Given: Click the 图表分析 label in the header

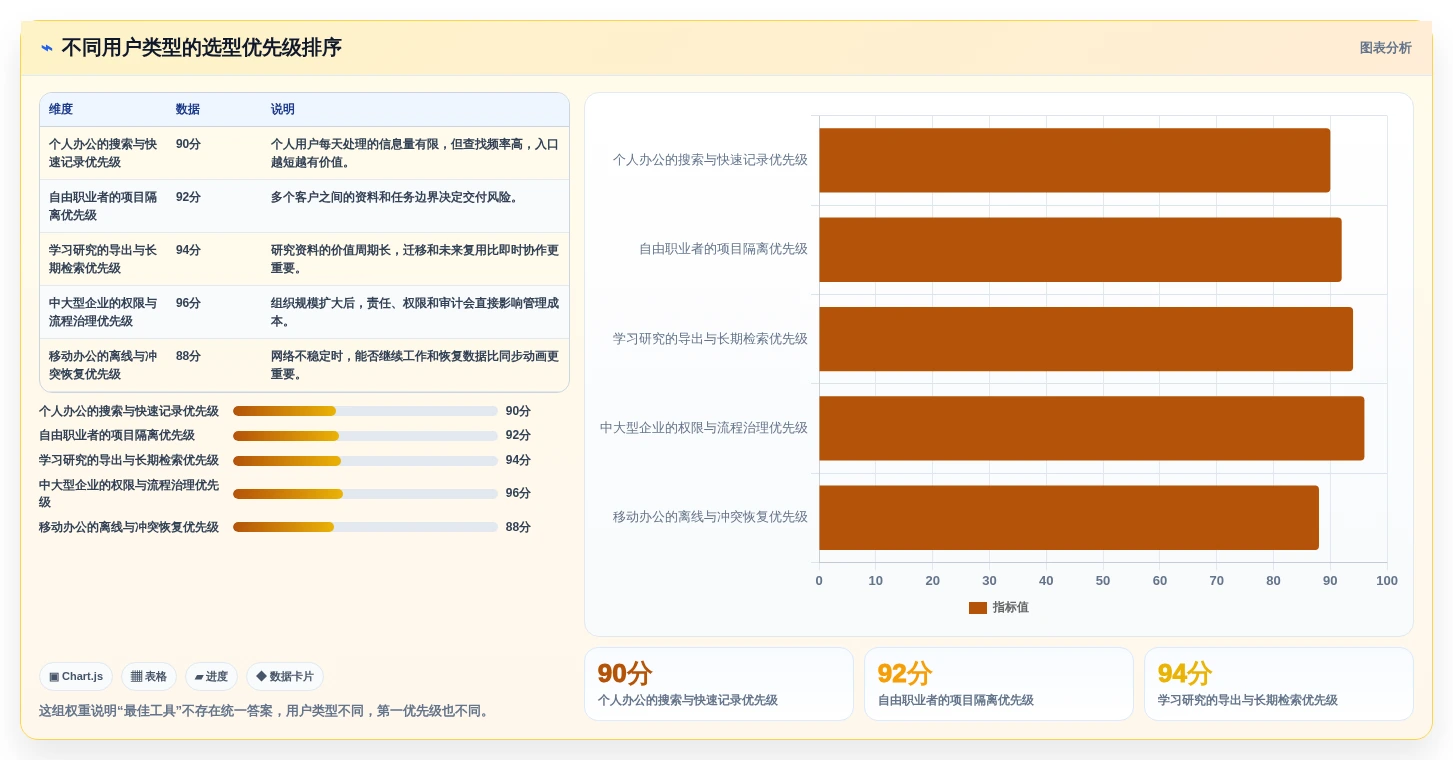Looking at the screenshot, I should pos(1385,48).
